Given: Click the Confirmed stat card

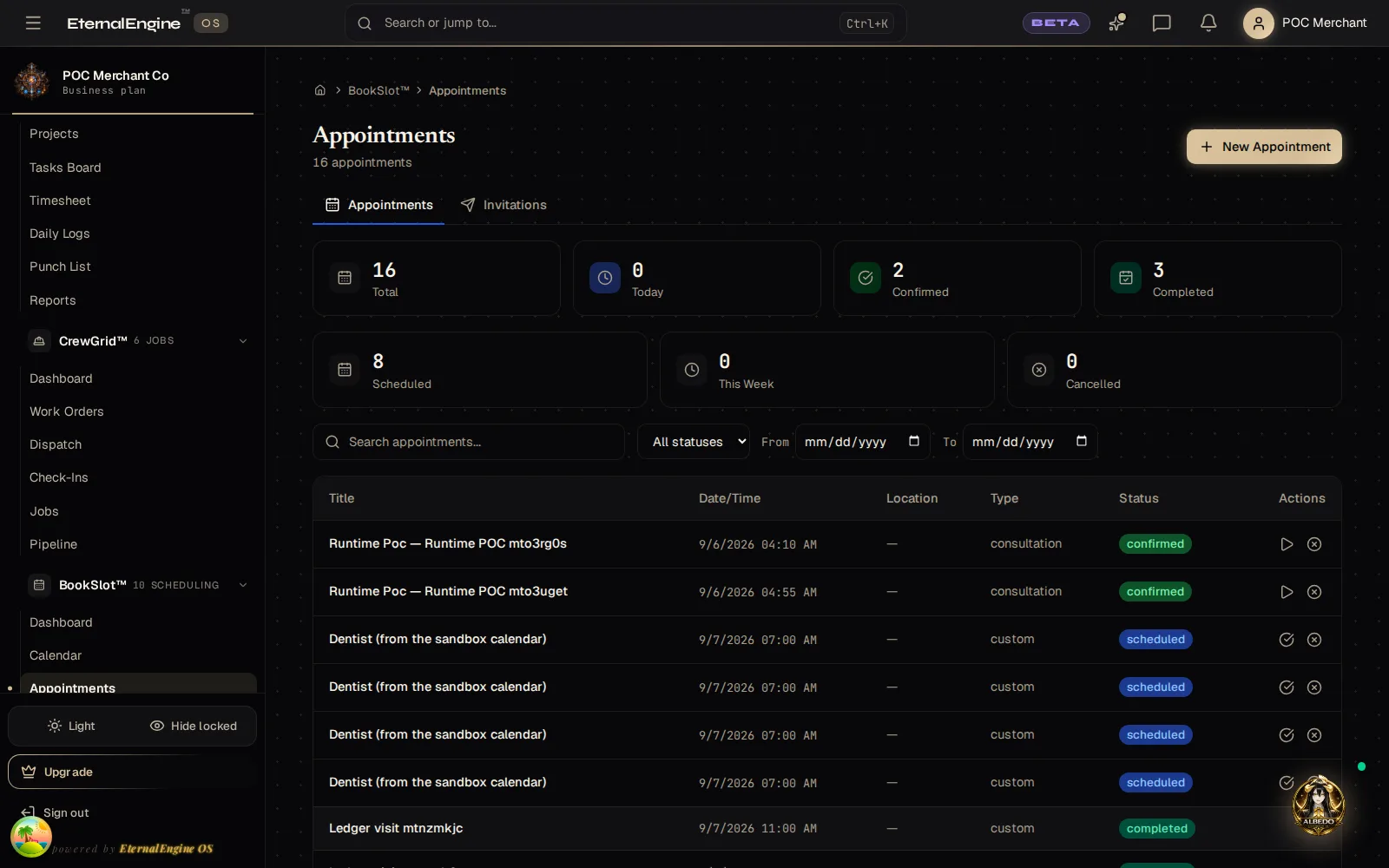Looking at the screenshot, I should (x=957, y=279).
